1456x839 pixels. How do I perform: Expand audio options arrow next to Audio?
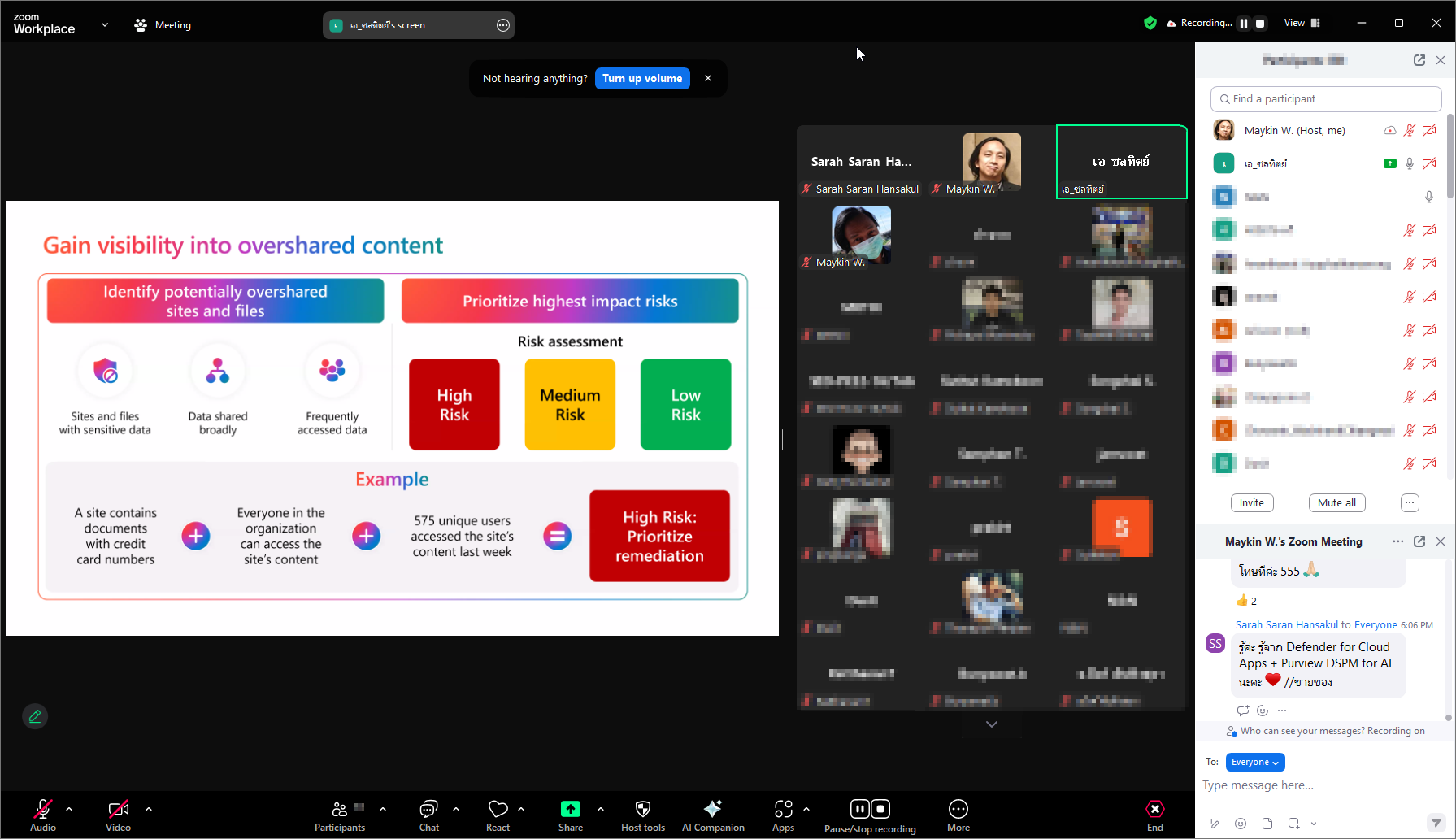pyautogui.click(x=69, y=809)
